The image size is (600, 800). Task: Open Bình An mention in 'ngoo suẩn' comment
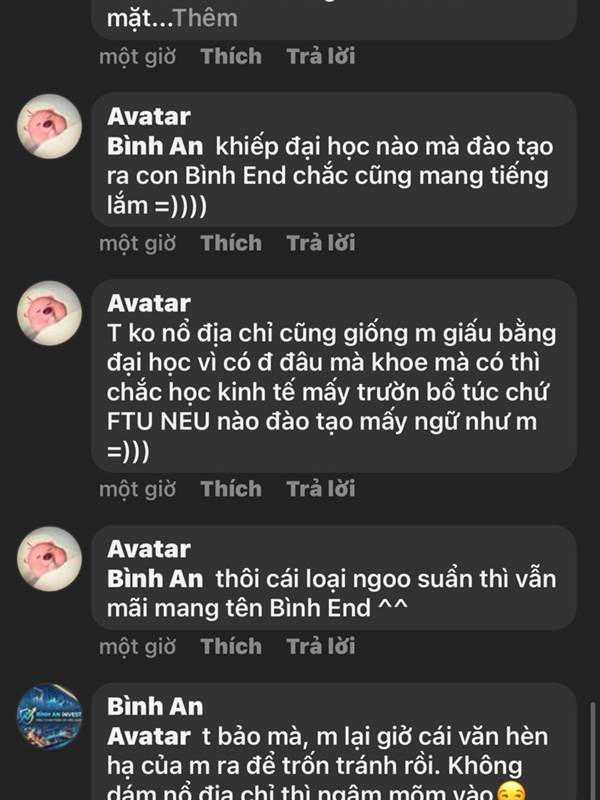point(155,579)
